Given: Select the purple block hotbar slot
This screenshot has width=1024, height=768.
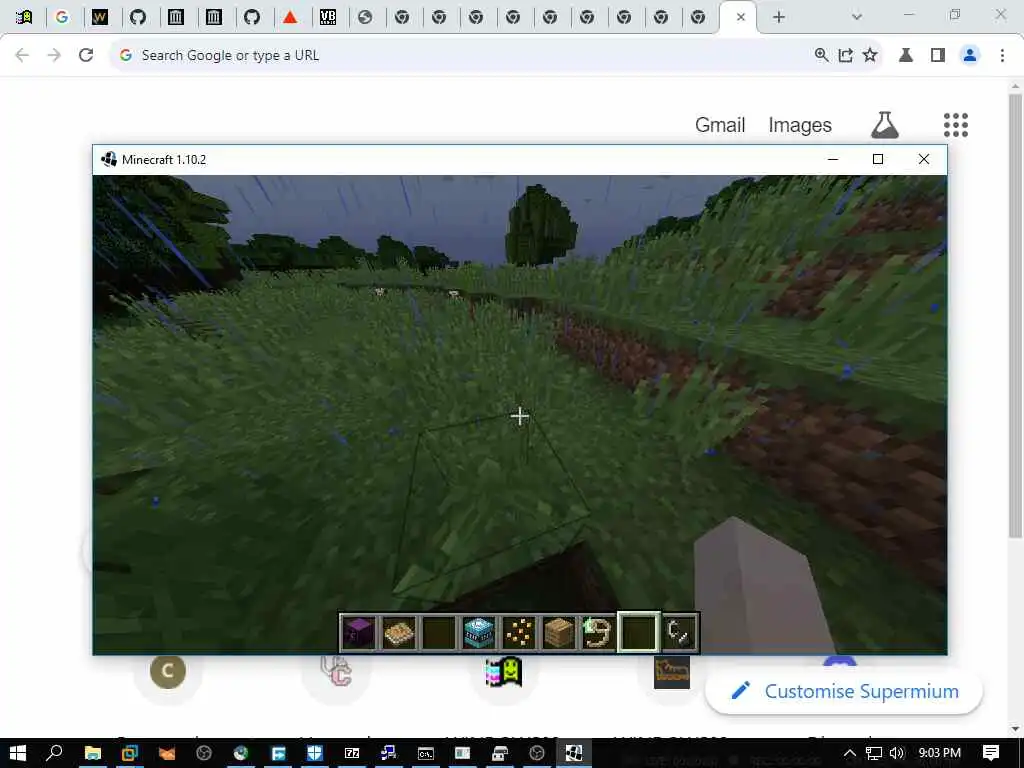Looking at the screenshot, I should (x=359, y=632).
